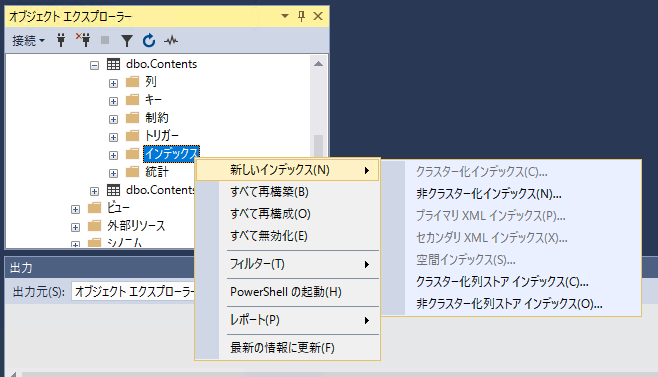Click the Refresh circular arrow icon
This screenshot has width=658, height=377.
[x=149, y=40]
